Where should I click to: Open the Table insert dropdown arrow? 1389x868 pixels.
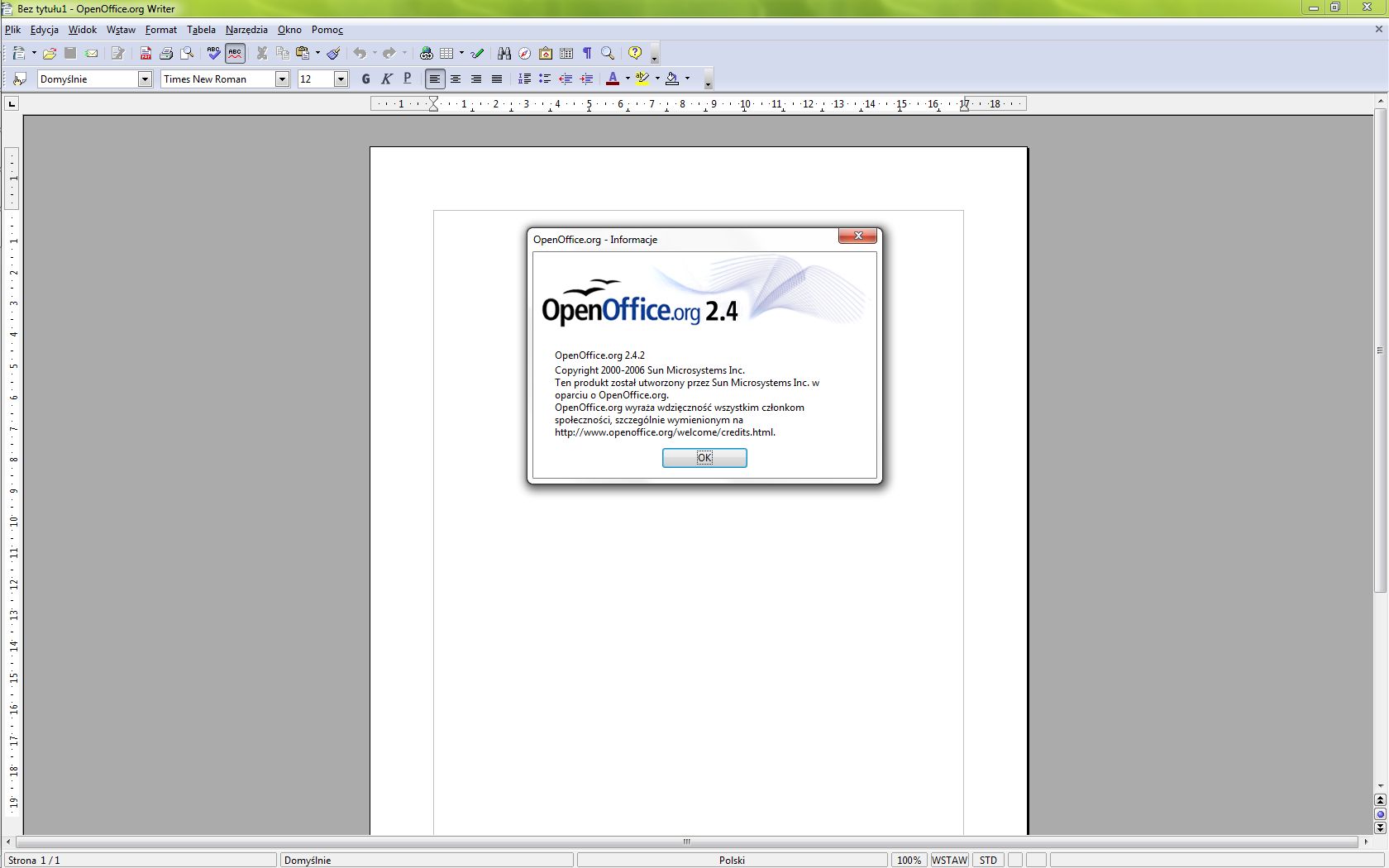461,53
